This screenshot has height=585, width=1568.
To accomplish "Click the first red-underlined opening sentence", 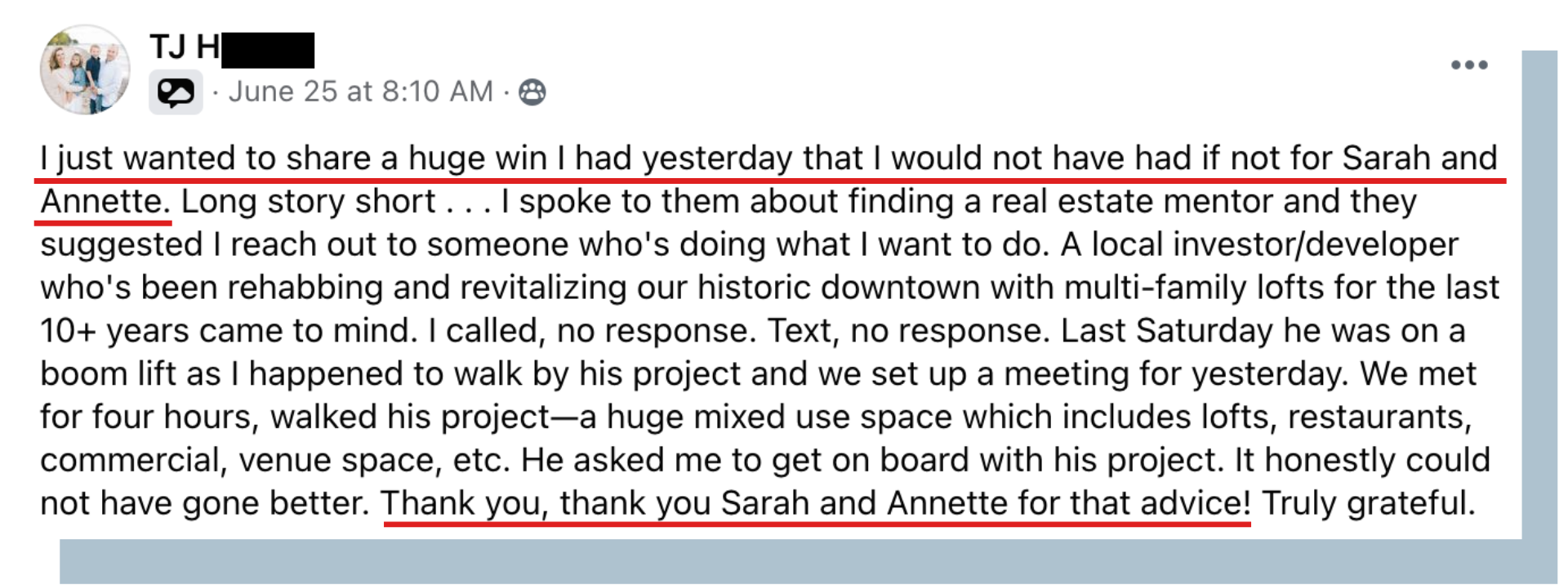I will (x=768, y=159).
